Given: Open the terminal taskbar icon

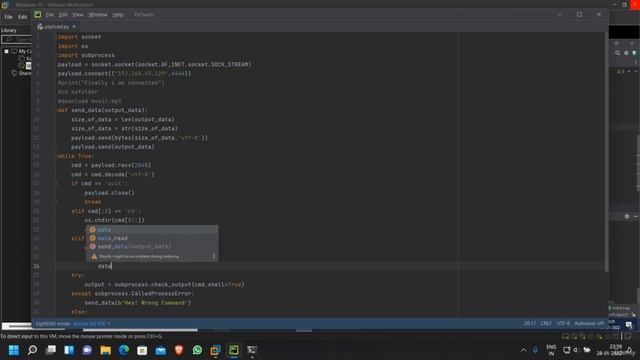Looking at the screenshot, I should coord(252,350).
